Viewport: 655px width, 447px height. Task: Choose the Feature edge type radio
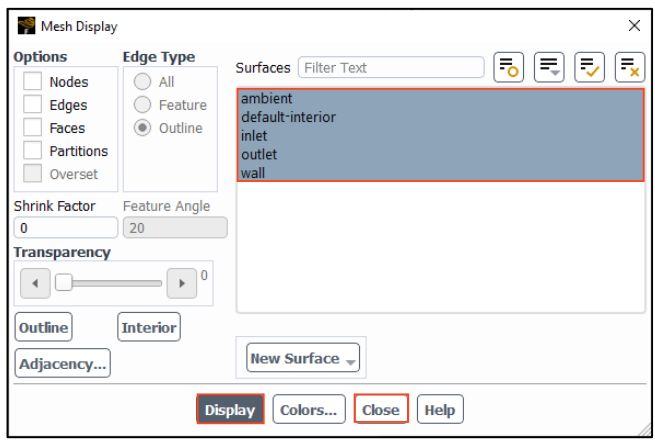[143, 105]
